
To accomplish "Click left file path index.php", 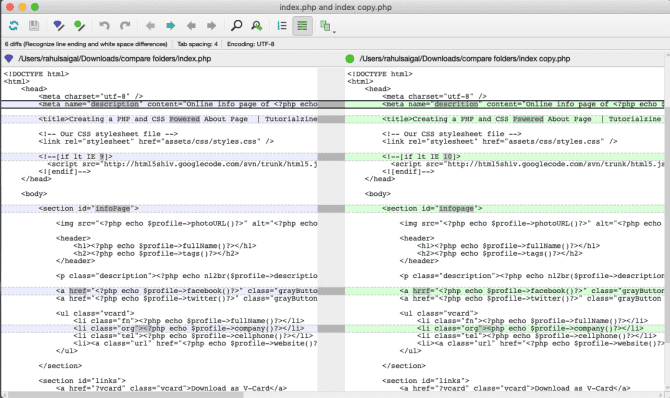I will pyautogui.click(x=115, y=59).
